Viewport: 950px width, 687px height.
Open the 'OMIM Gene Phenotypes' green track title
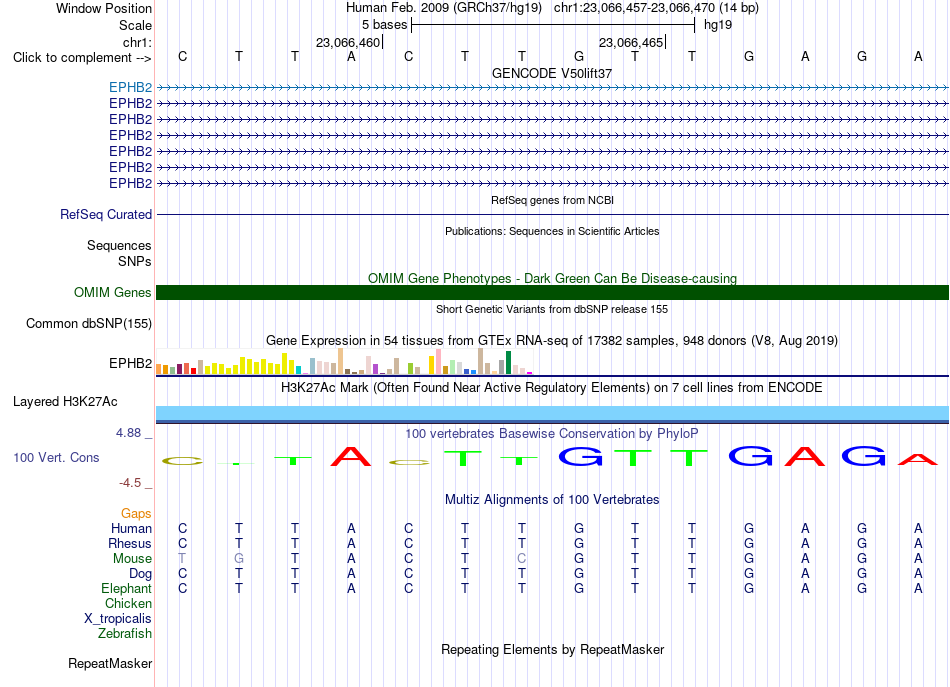coord(552,278)
